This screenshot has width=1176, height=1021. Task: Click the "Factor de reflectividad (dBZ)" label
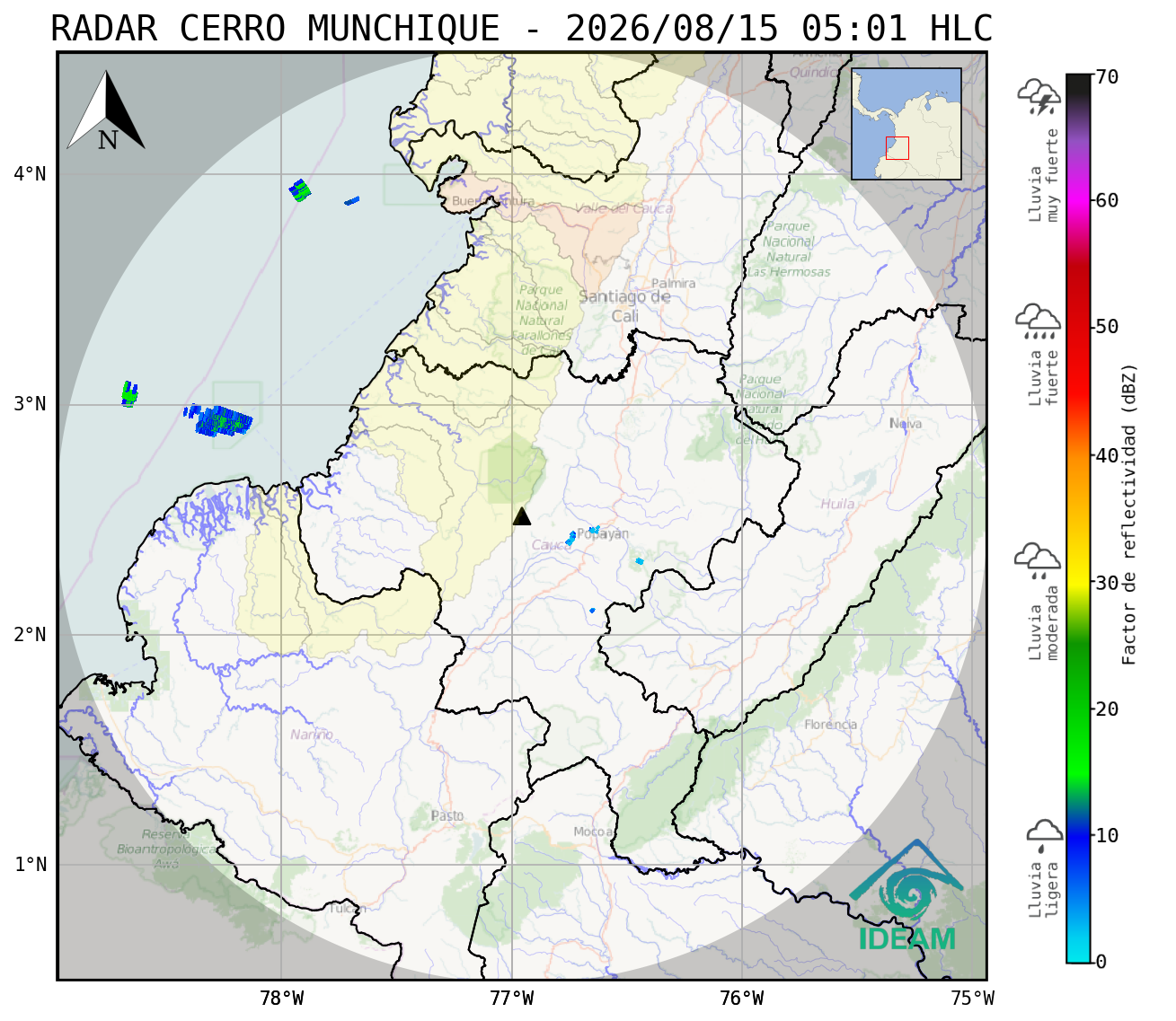click(x=1130, y=514)
